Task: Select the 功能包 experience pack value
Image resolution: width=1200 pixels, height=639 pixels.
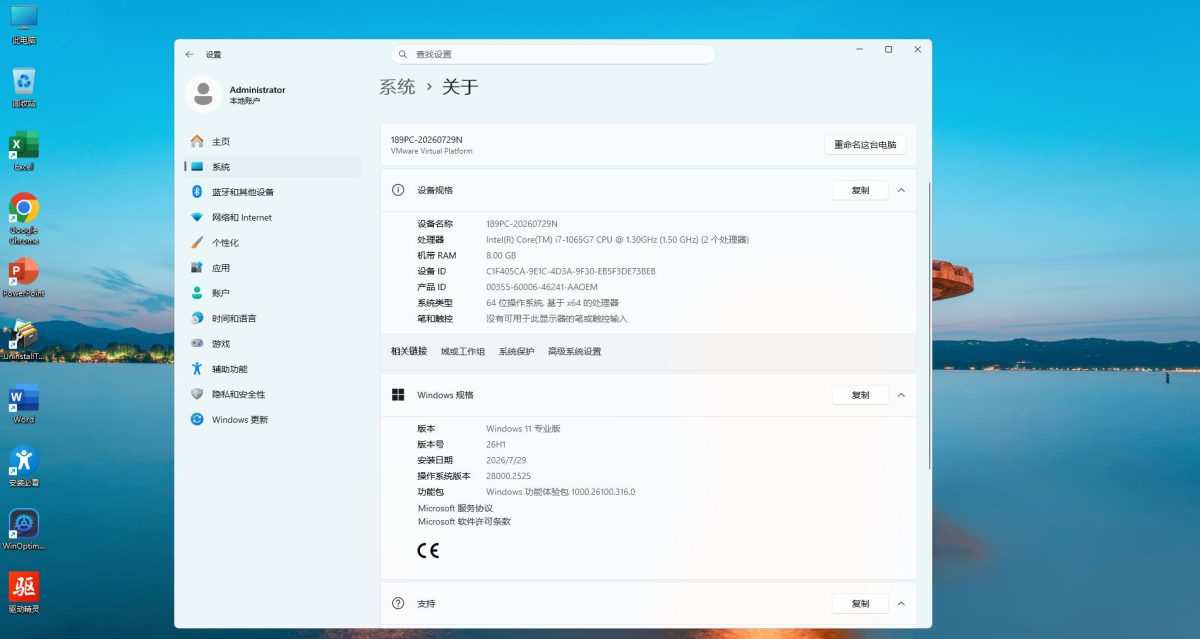Action: pos(560,492)
